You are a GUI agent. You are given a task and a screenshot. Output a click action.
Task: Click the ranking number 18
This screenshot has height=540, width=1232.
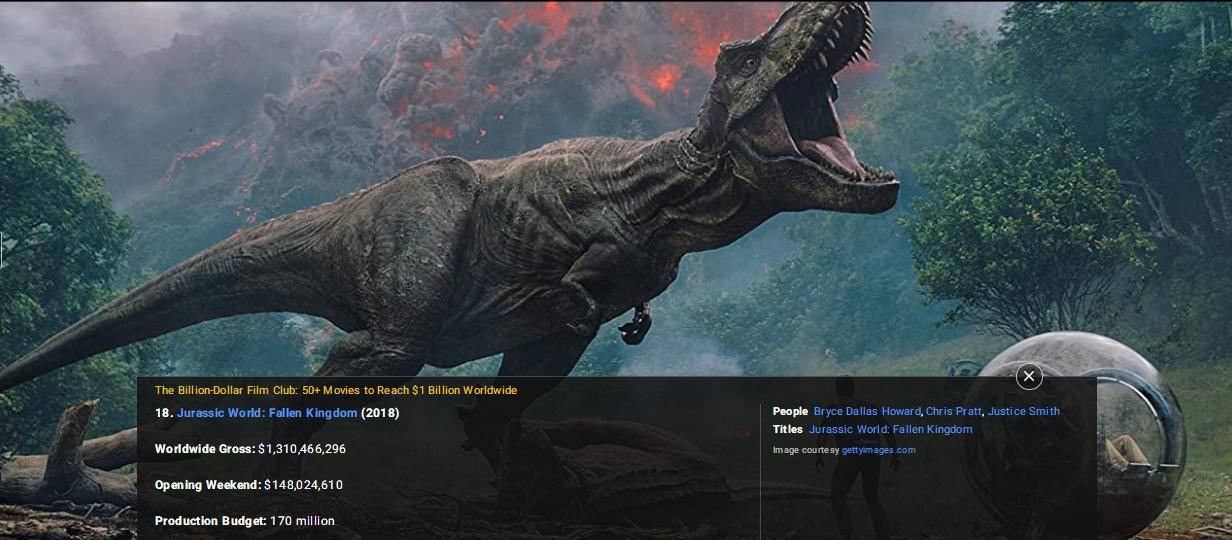pyautogui.click(x=164, y=413)
